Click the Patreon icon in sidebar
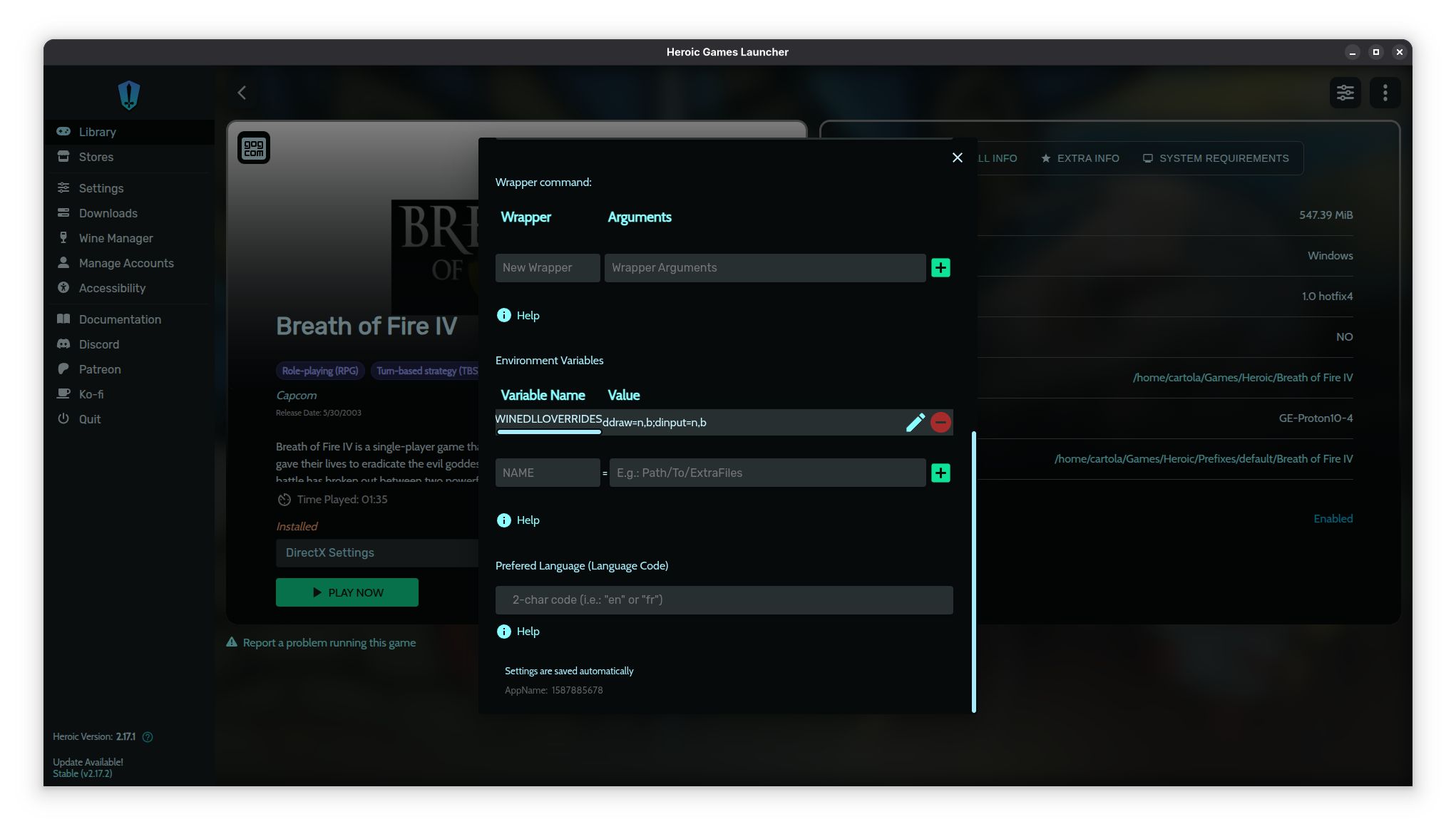The image size is (1456, 834). [63, 369]
